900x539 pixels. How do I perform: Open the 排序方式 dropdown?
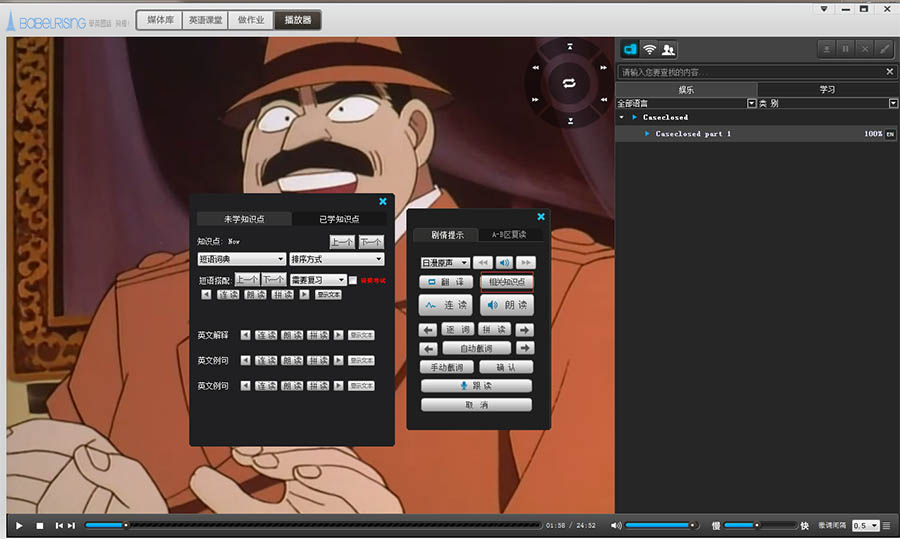[x=336, y=259]
